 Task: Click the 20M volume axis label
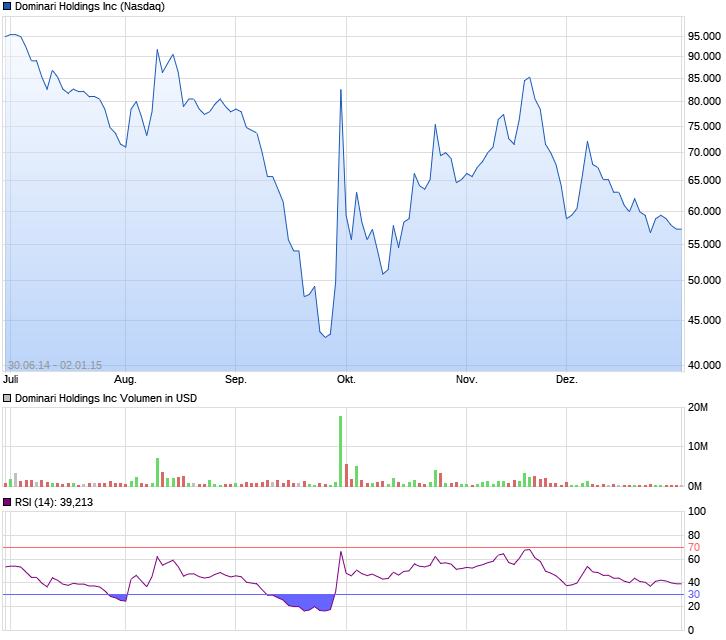pos(698,407)
